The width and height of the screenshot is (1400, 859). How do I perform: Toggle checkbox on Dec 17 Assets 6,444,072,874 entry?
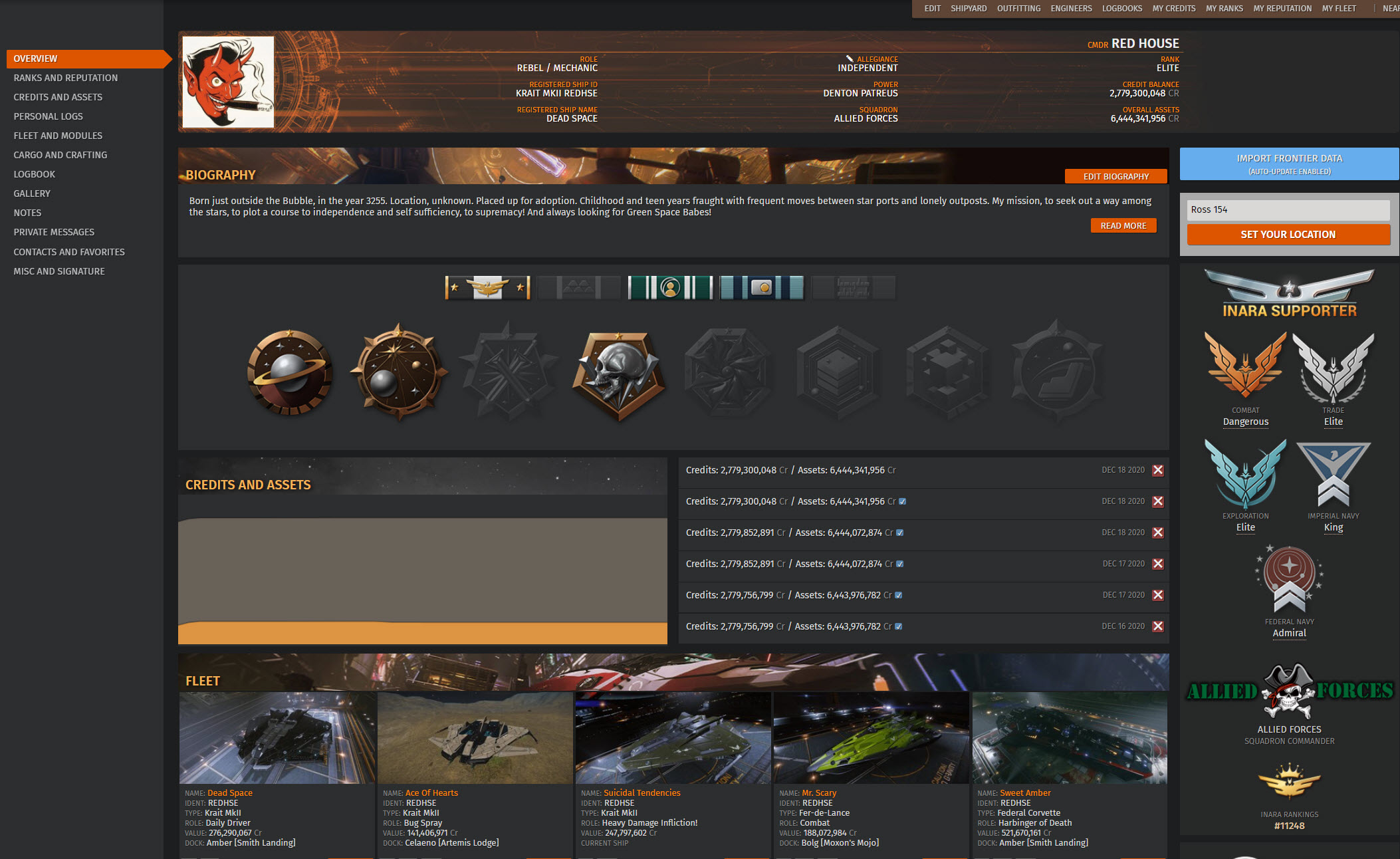pos(899,564)
